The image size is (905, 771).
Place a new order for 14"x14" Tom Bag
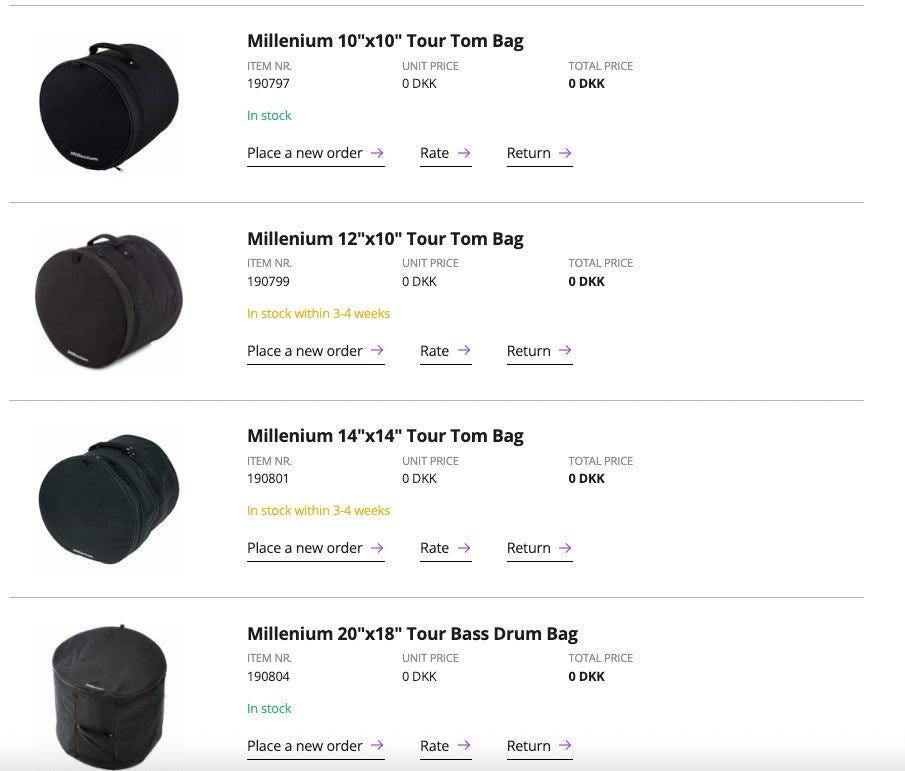click(315, 548)
